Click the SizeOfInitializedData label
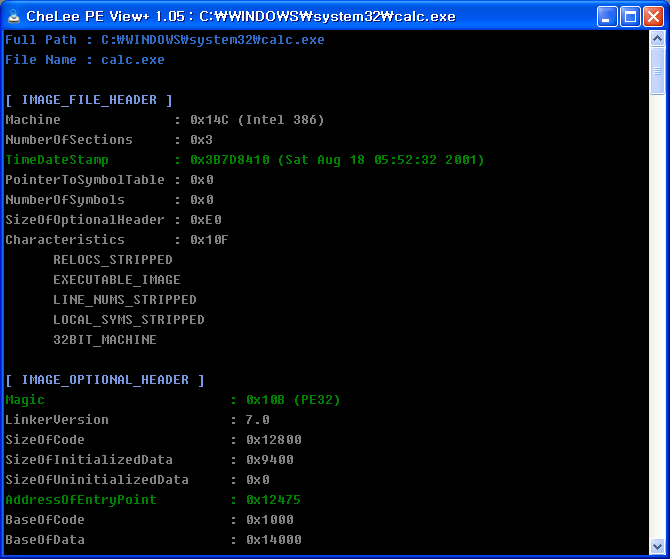Image resolution: width=670 pixels, height=559 pixels. point(89,460)
